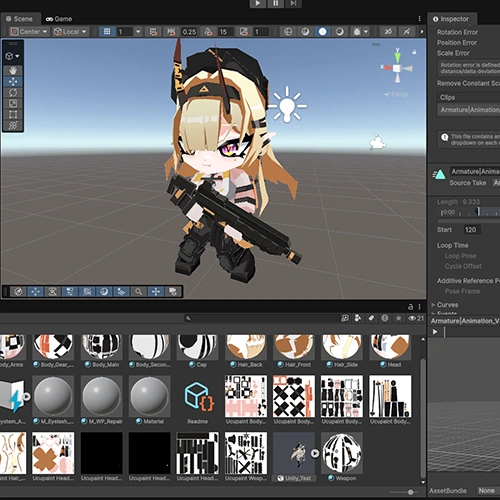The width and height of the screenshot is (500, 500).
Task: Click the scene gizmo lock icon
Action: coord(414,52)
